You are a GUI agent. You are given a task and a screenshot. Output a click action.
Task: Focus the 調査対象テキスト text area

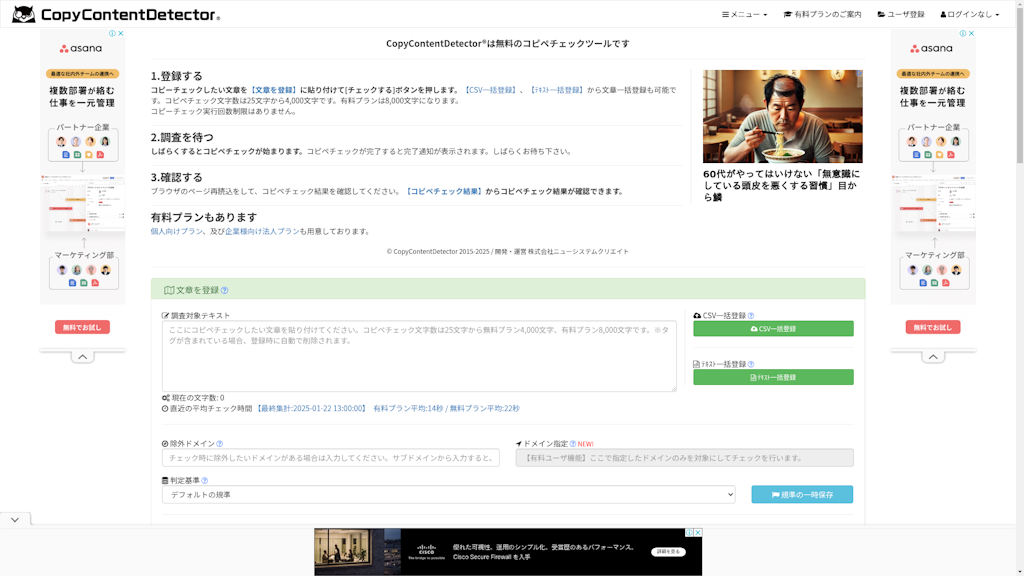click(x=419, y=356)
